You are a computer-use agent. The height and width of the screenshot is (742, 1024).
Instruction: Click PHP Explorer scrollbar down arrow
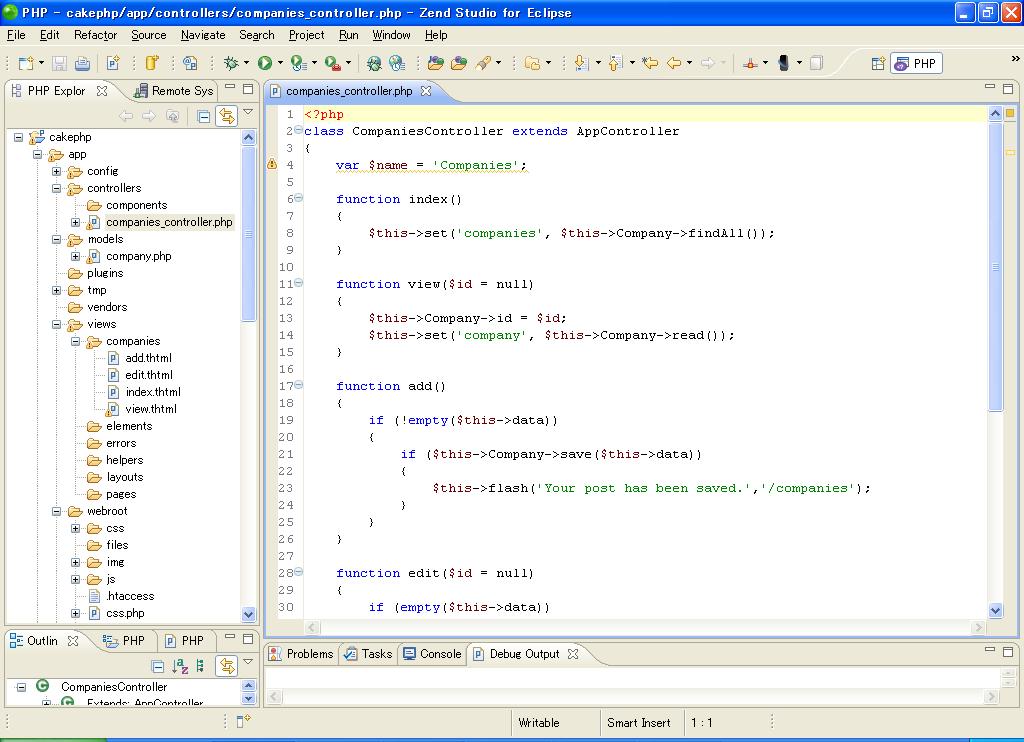[x=248, y=614]
